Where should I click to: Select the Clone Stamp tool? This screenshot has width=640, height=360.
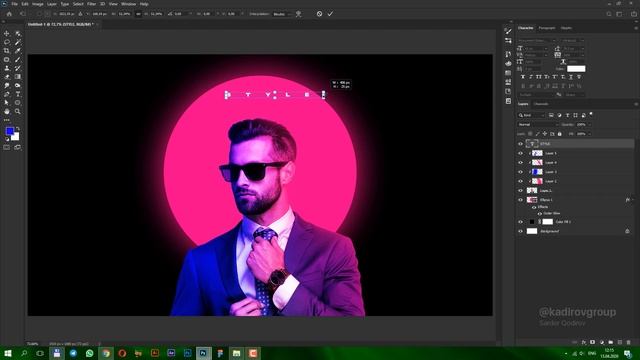pyautogui.click(x=7, y=68)
